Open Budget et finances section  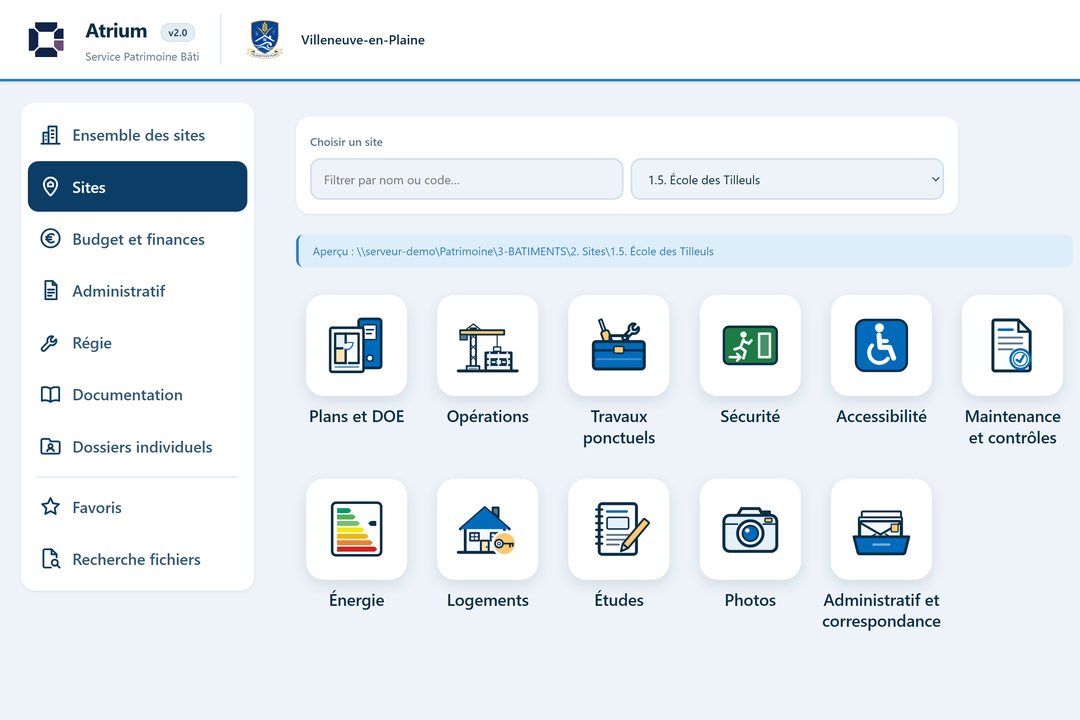pos(138,238)
